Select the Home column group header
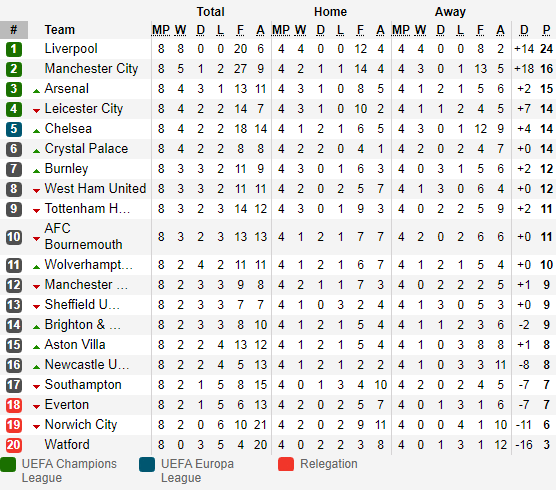 [x=330, y=12]
